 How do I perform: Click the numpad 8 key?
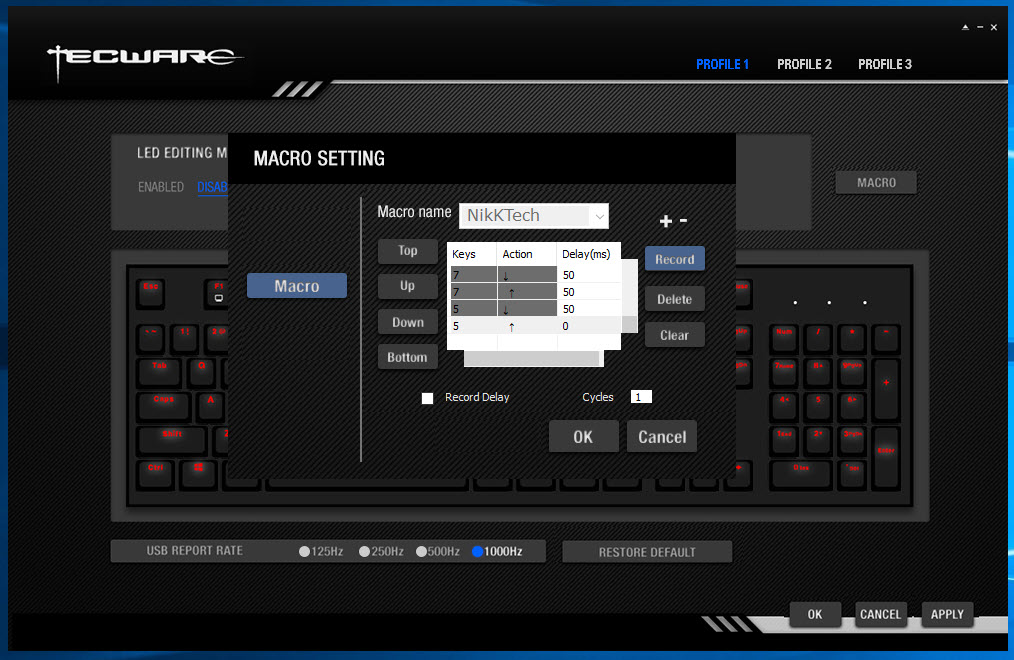pos(818,373)
